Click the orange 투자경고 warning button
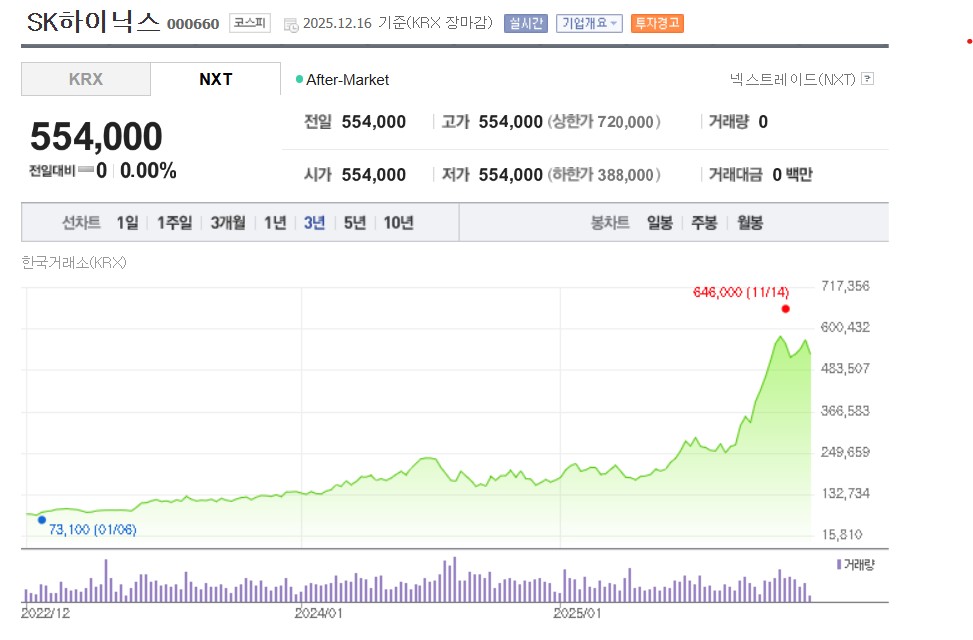 [x=657, y=23]
